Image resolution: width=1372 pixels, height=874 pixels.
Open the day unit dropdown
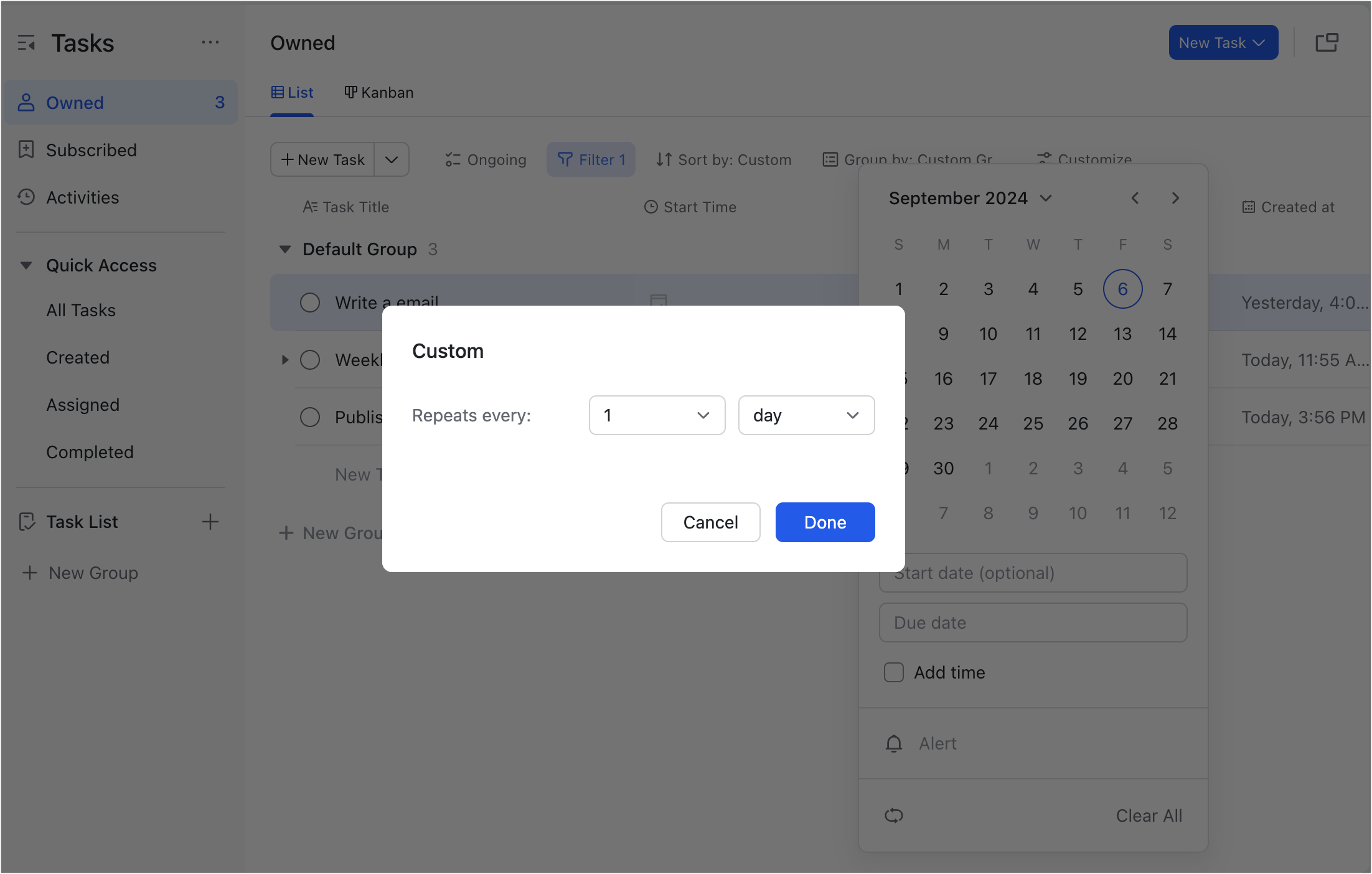[x=806, y=415]
